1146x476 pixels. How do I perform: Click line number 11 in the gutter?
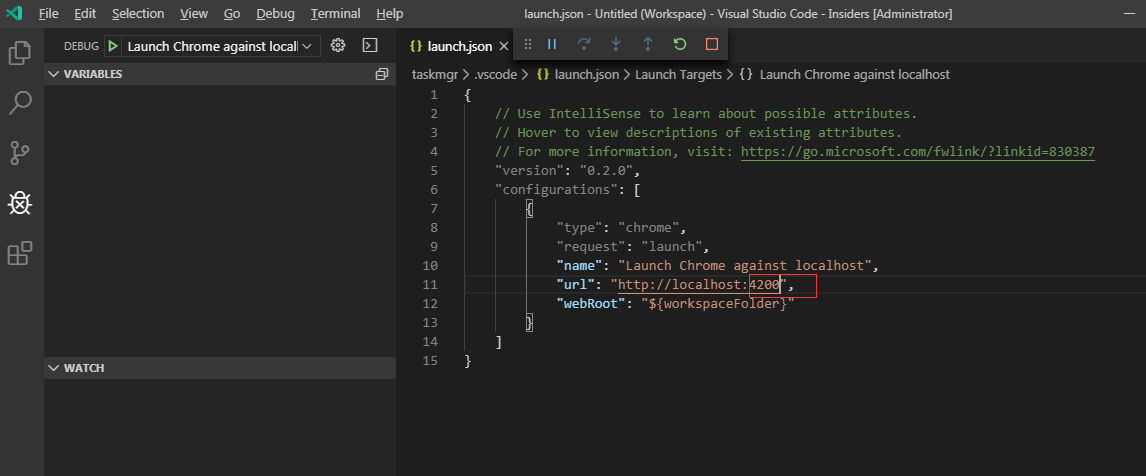pyautogui.click(x=430, y=284)
